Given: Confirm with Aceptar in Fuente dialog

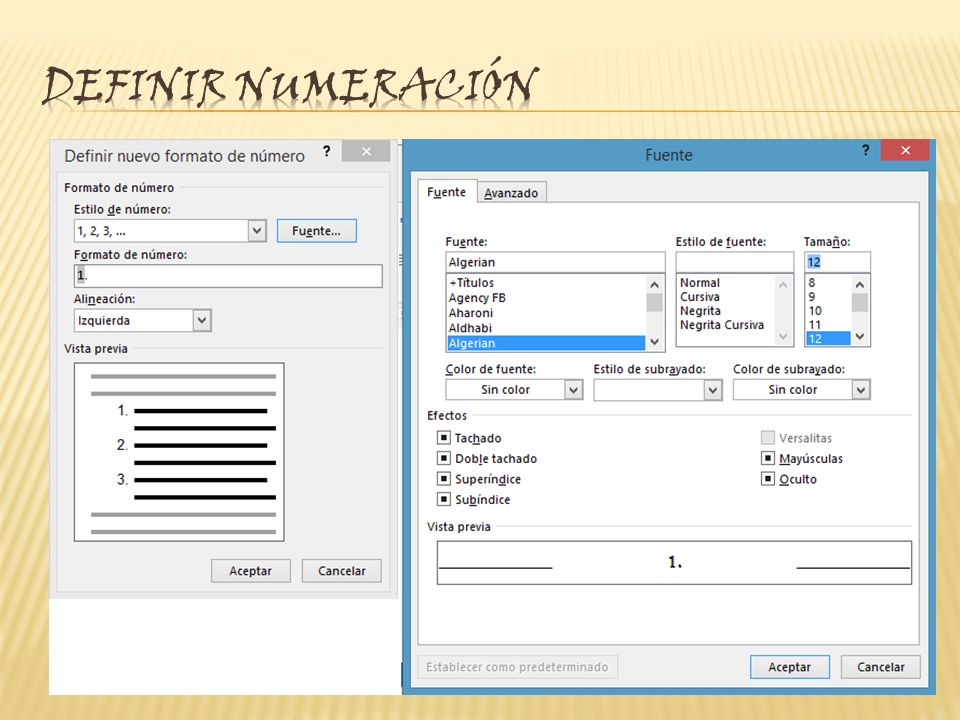Looking at the screenshot, I should pos(790,667).
